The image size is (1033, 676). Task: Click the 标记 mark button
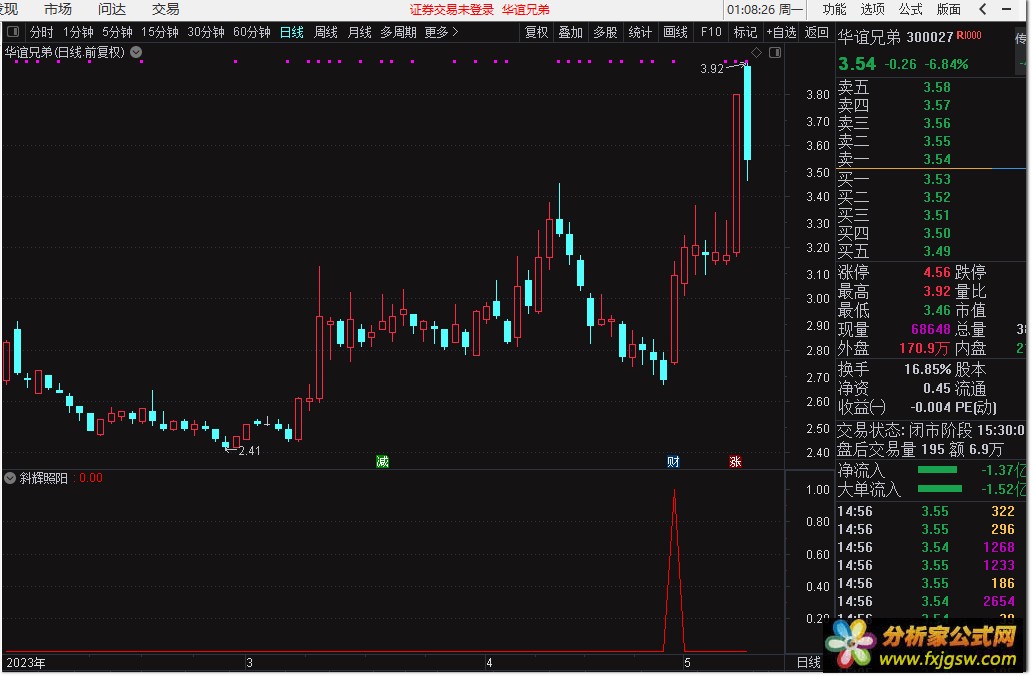745,32
